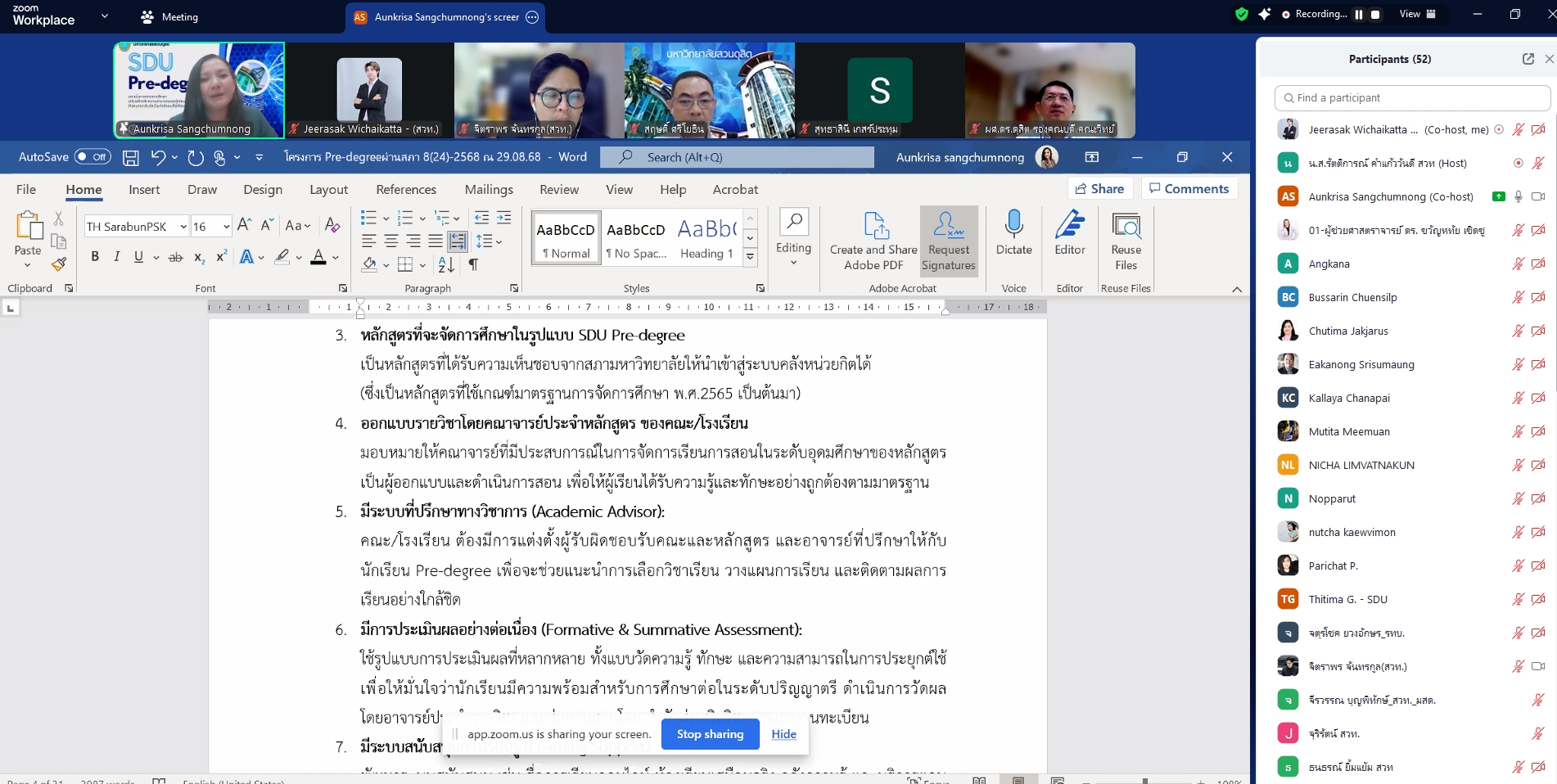Click the Undo arrow icon
Image resolution: width=1557 pixels, height=784 pixels.
(x=158, y=157)
